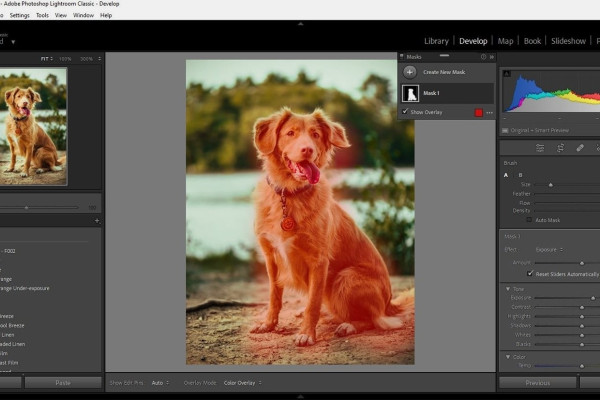Viewport: 600px width, 400px height.
Task: Open the Effect Exposure preset dropdown
Action: click(x=549, y=250)
